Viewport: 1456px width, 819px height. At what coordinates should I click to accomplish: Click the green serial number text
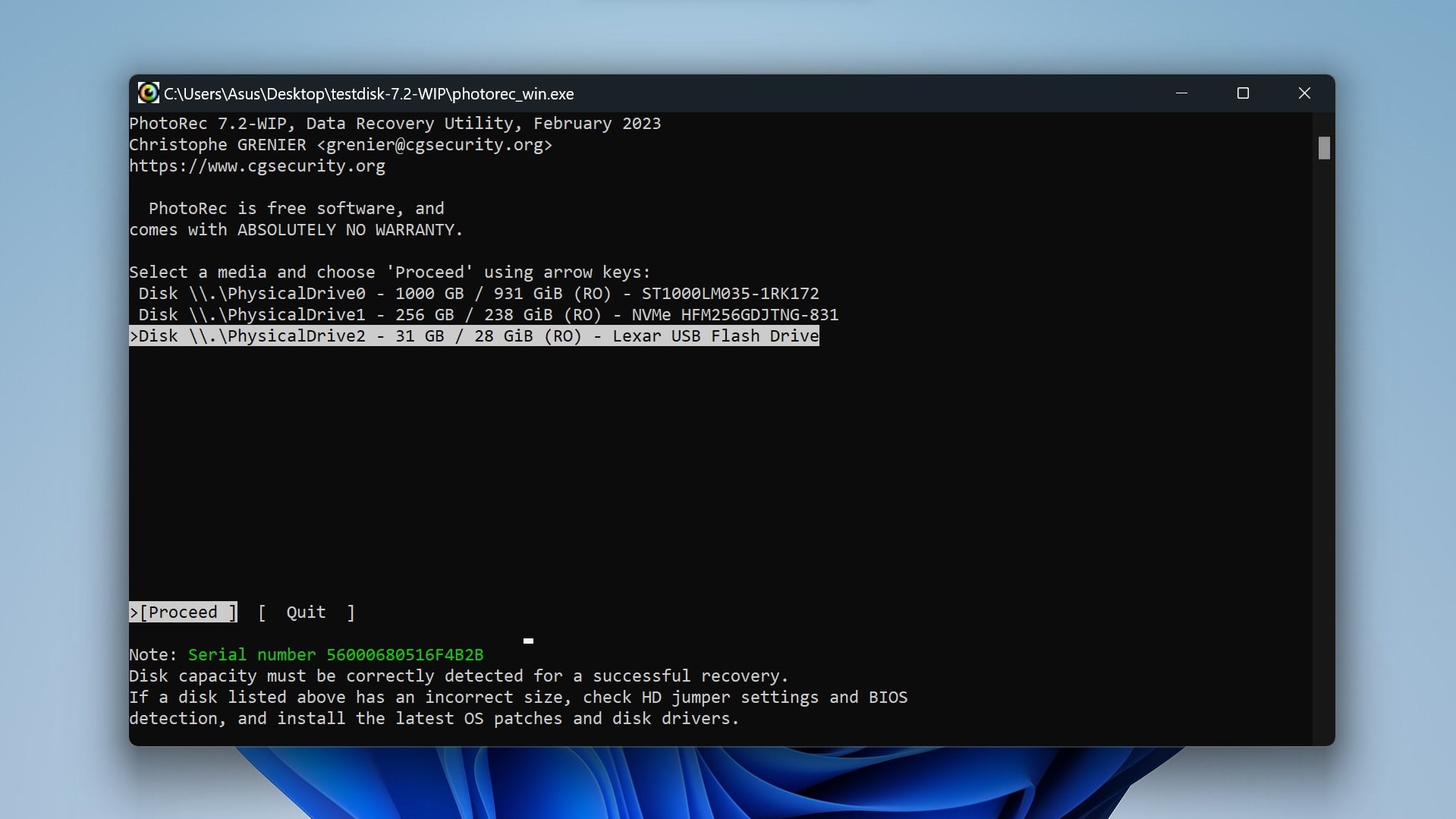[x=335, y=654]
